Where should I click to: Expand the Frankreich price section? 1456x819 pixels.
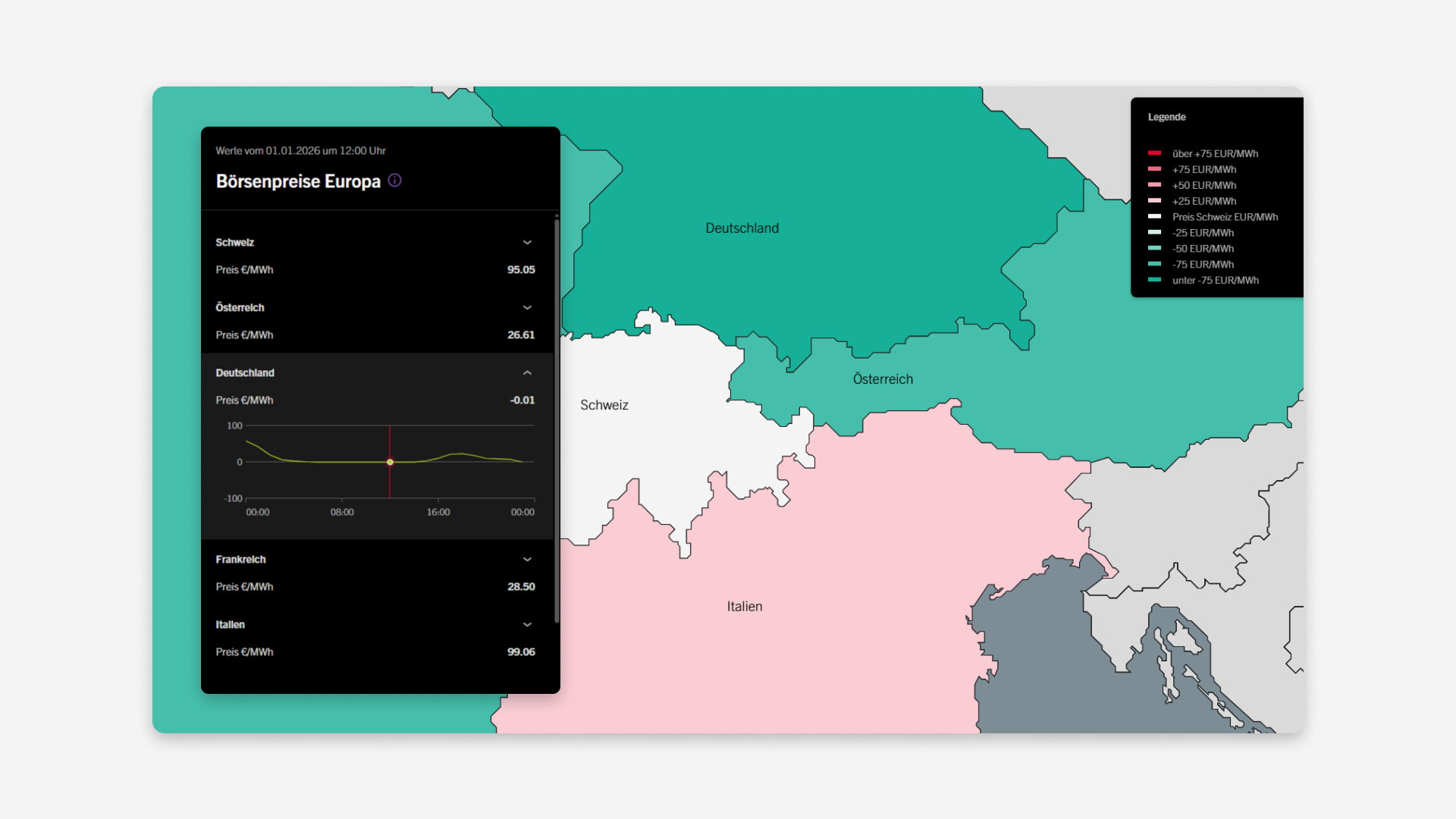click(x=527, y=560)
